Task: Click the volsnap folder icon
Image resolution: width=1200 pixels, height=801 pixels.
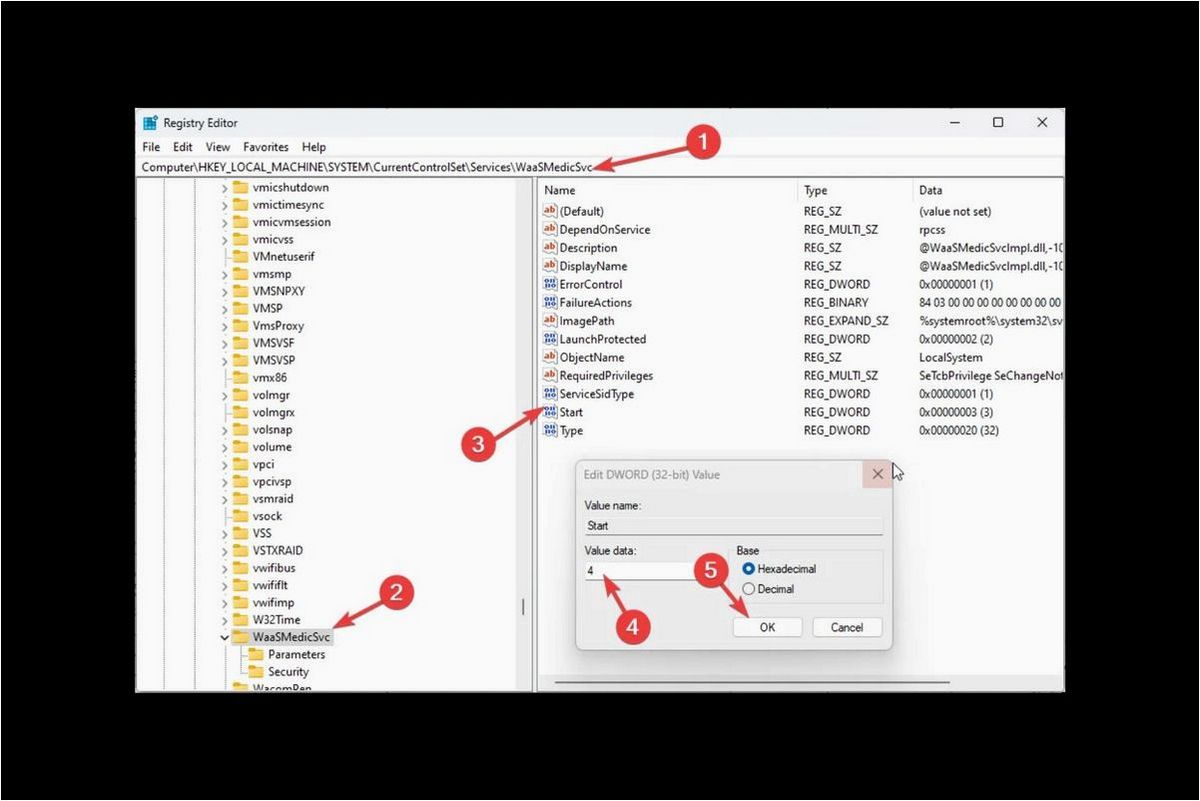Action: tap(240, 429)
